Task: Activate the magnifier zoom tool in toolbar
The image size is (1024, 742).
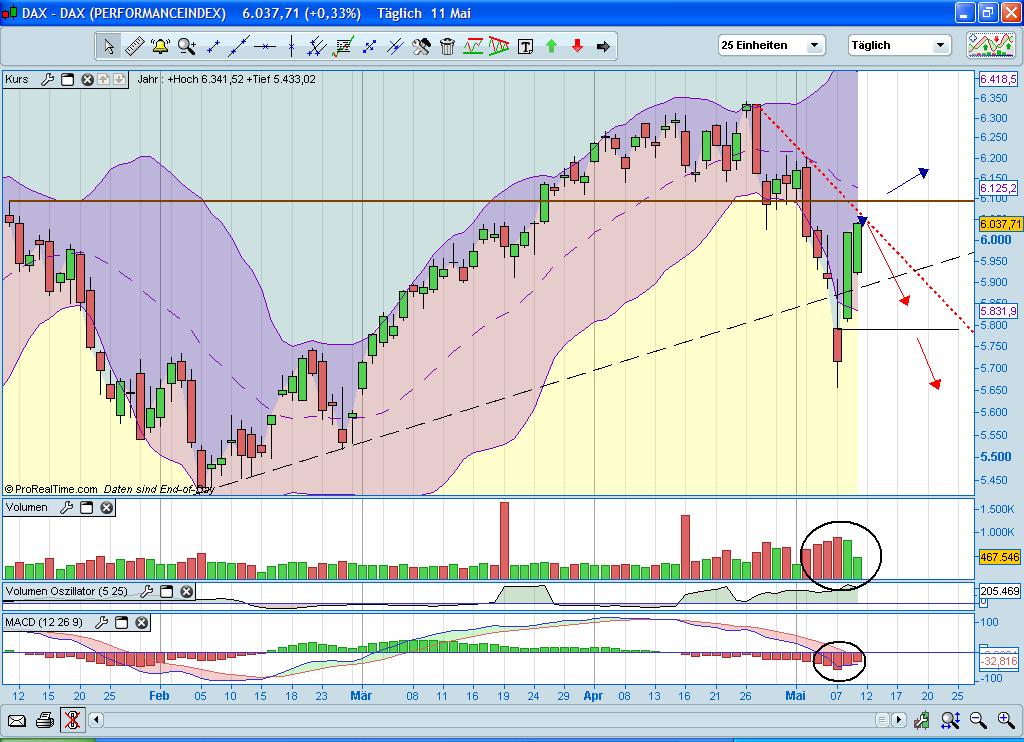Action: (187, 46)
